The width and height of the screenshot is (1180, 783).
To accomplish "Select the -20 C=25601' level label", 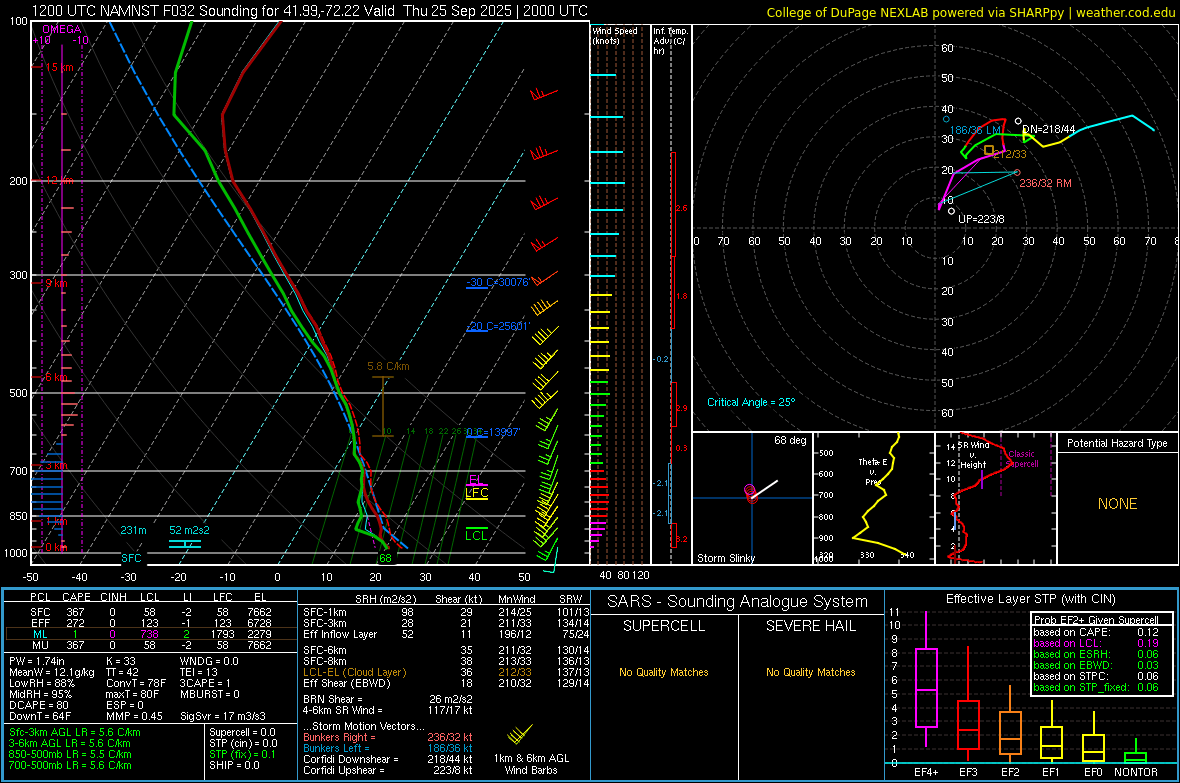I will [498, 326].
